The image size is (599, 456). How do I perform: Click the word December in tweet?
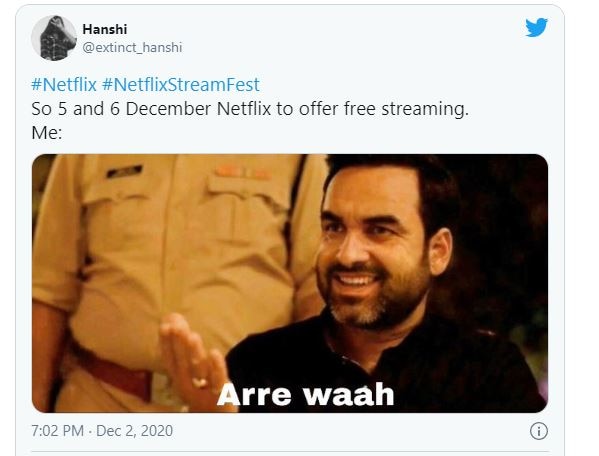pos(168,109)
